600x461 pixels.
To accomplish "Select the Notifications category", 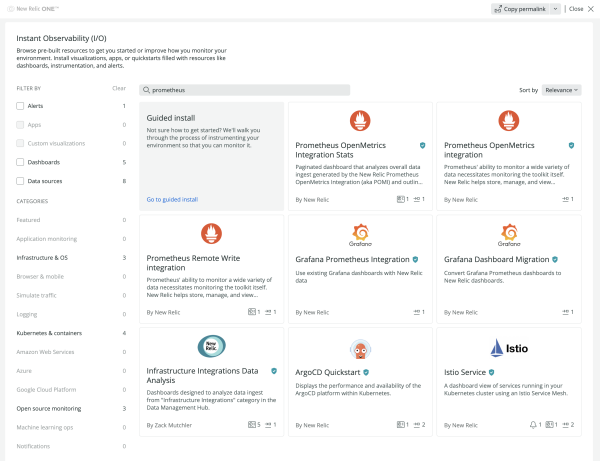I will 33,446.
